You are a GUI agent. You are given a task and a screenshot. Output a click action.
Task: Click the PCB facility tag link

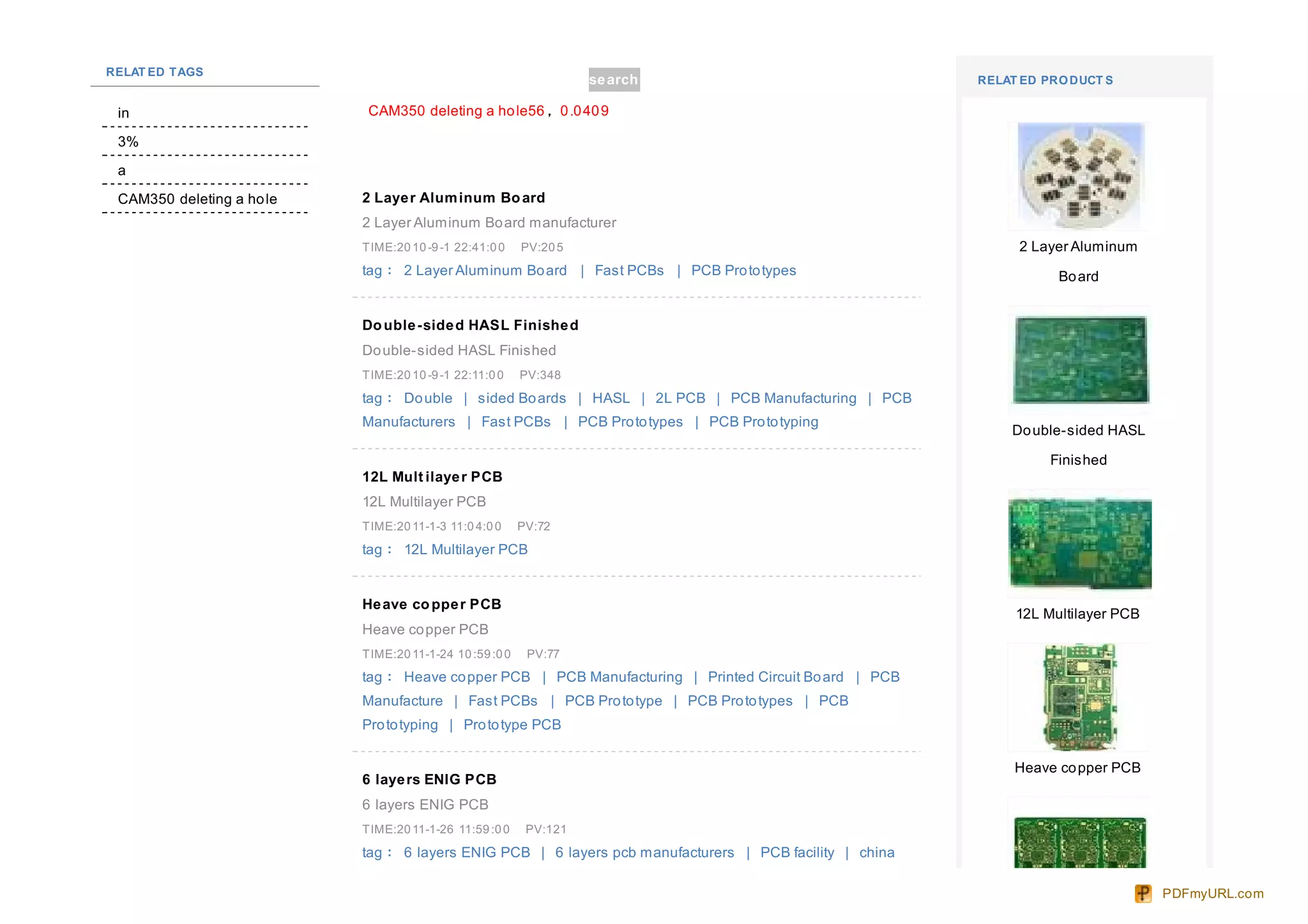click(x=797, y=852)
